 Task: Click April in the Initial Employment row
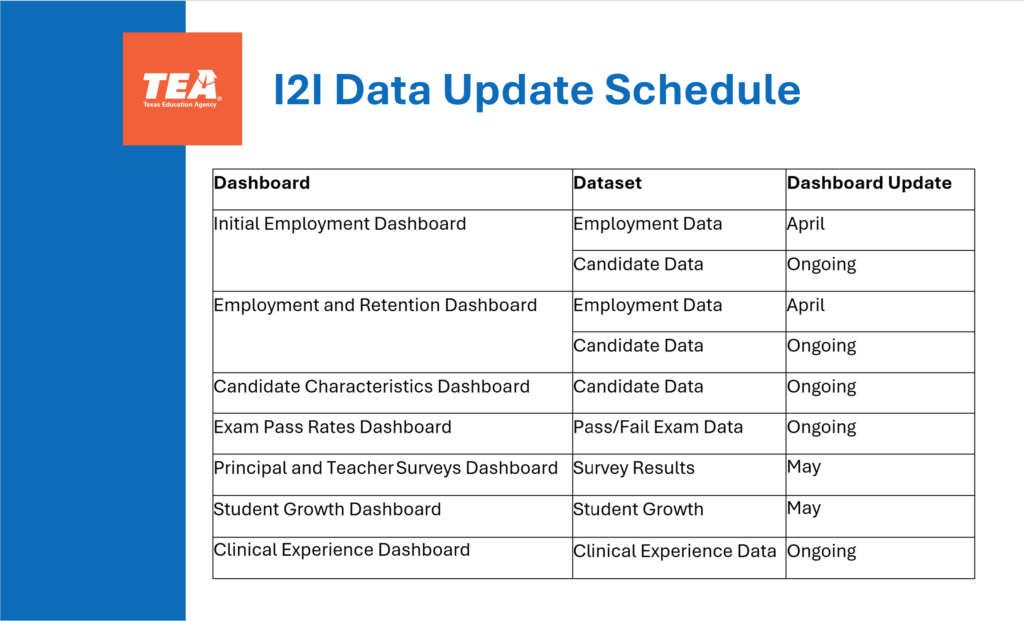[806, 224]
